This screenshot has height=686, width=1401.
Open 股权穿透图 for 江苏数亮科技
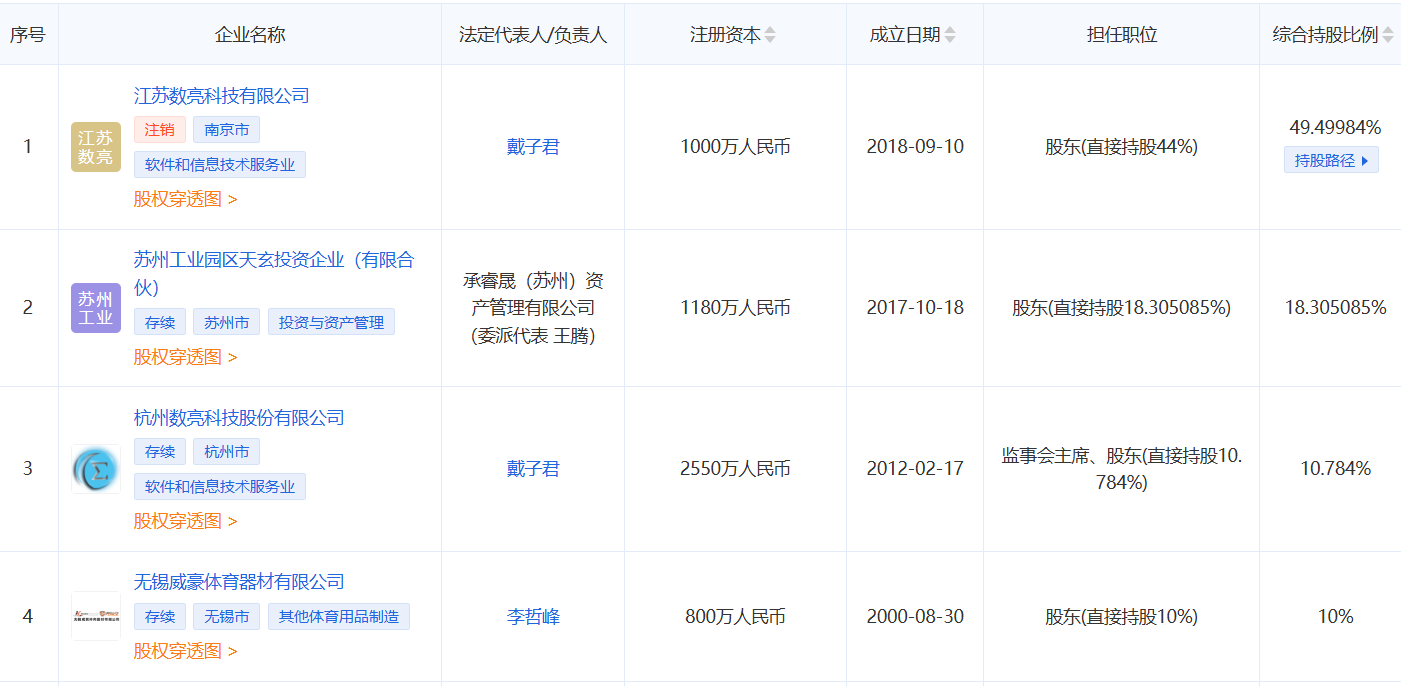tap(185, 199)
